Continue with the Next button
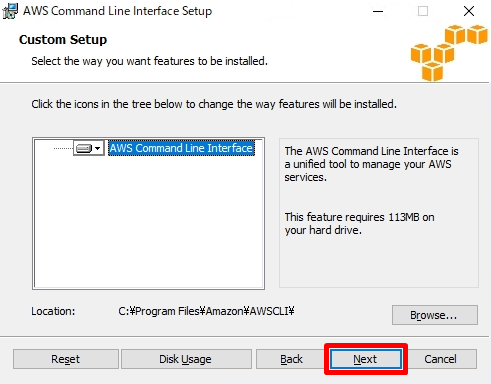 point(366,359)
